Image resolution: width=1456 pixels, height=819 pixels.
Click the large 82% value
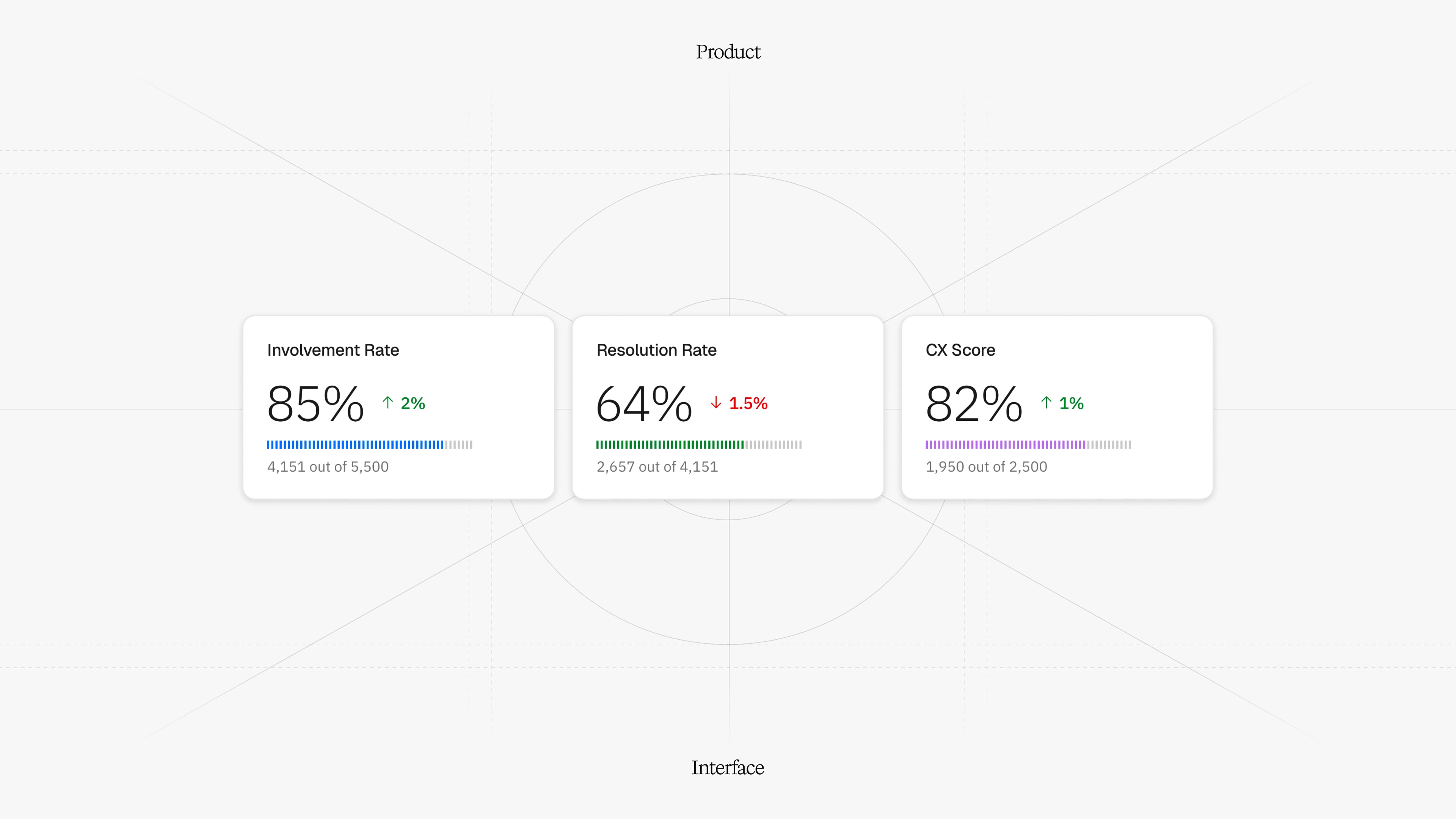click(x=973, y=403)
